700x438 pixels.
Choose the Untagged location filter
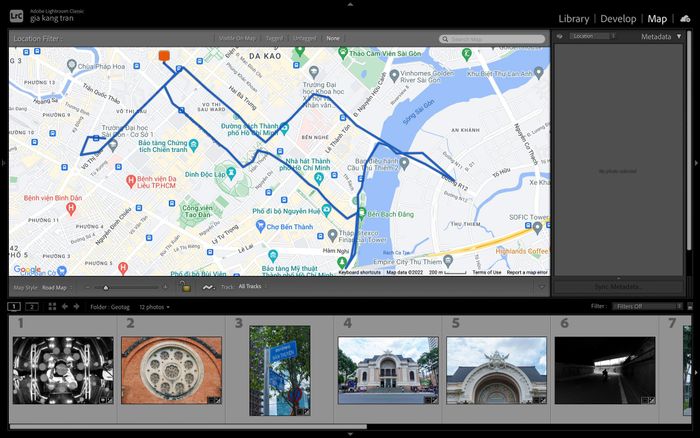(x=304, y=38)
